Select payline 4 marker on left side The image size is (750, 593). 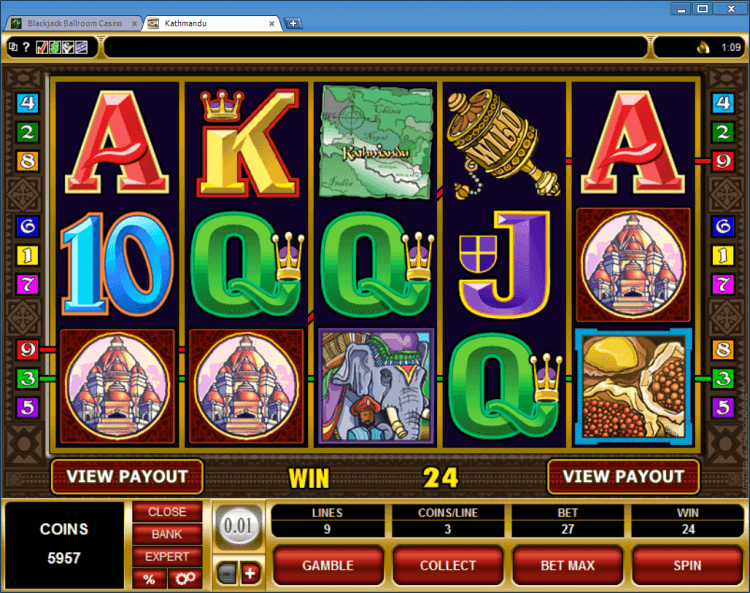(x=27, y=103)
